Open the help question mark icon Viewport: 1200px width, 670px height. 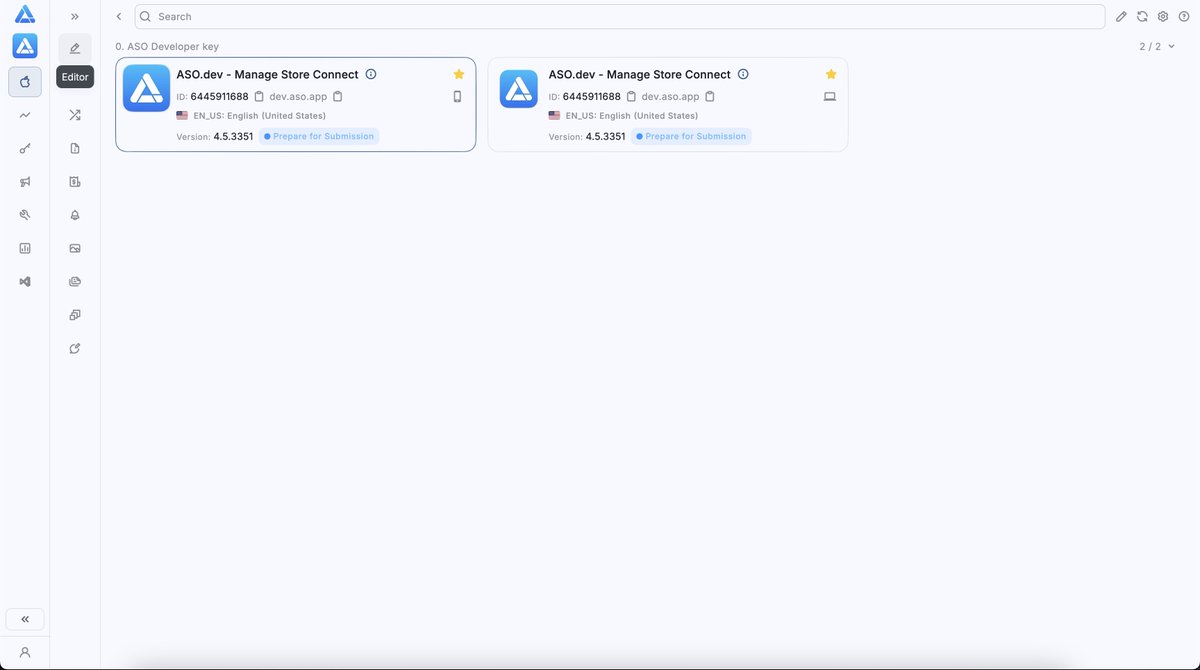1184,17
